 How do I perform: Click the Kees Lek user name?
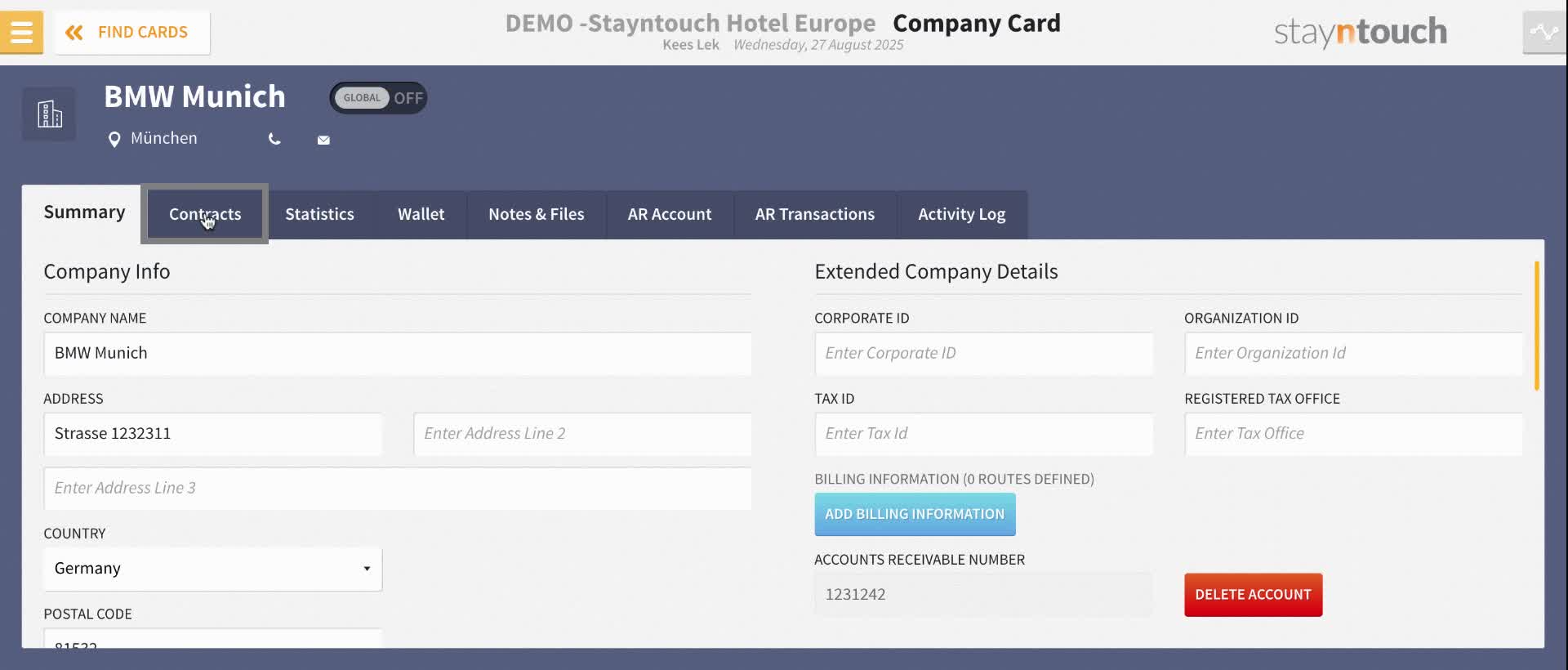click(x=691, y=45)
